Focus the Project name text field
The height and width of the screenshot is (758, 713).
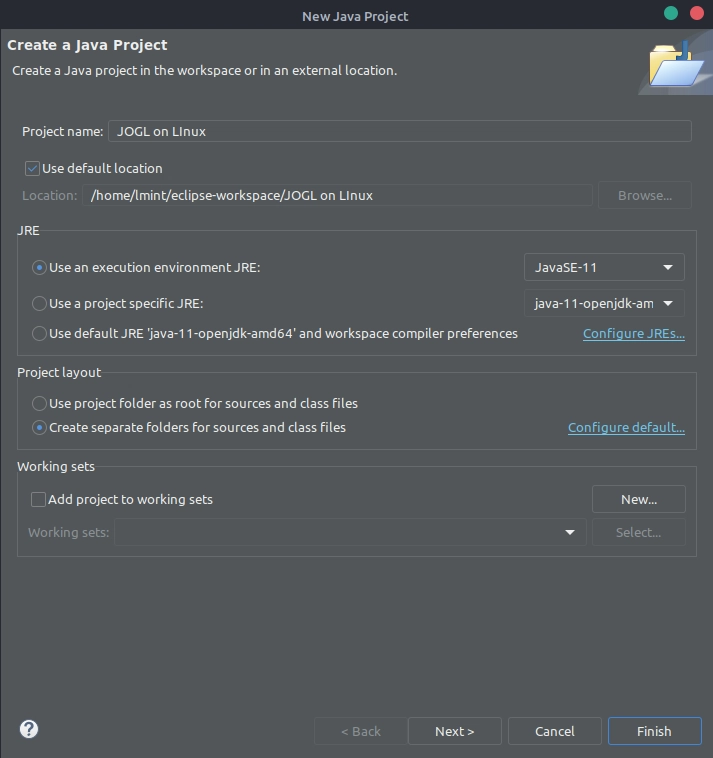(400, 131)
